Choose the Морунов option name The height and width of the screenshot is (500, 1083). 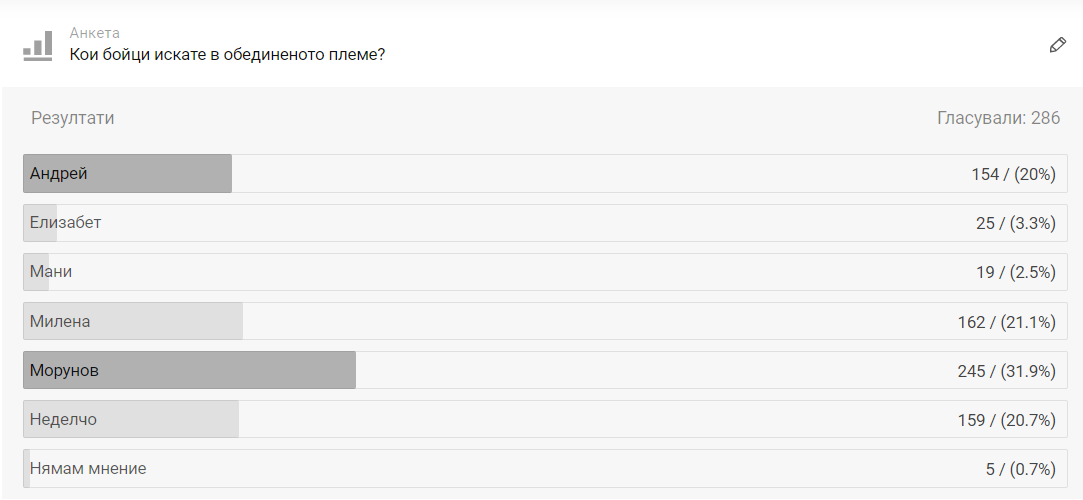click(64, 371)
